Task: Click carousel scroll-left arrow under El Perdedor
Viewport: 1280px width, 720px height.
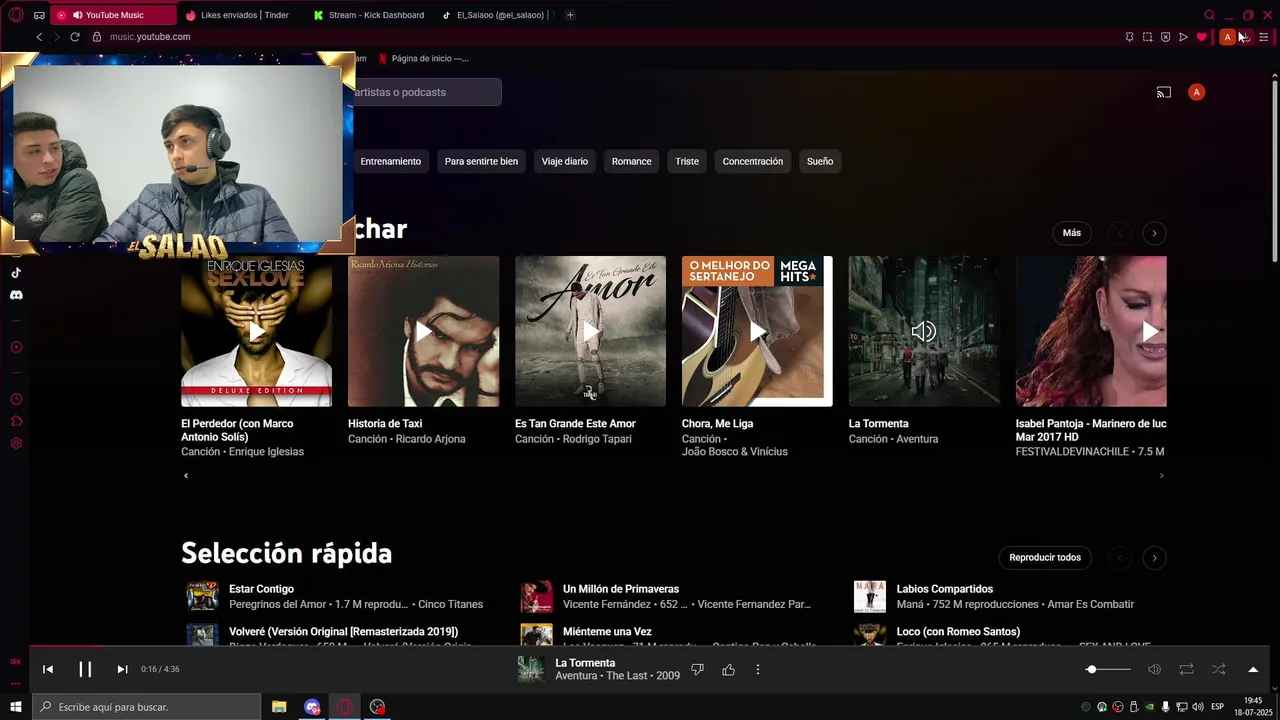Action: [x=186, y=476]
